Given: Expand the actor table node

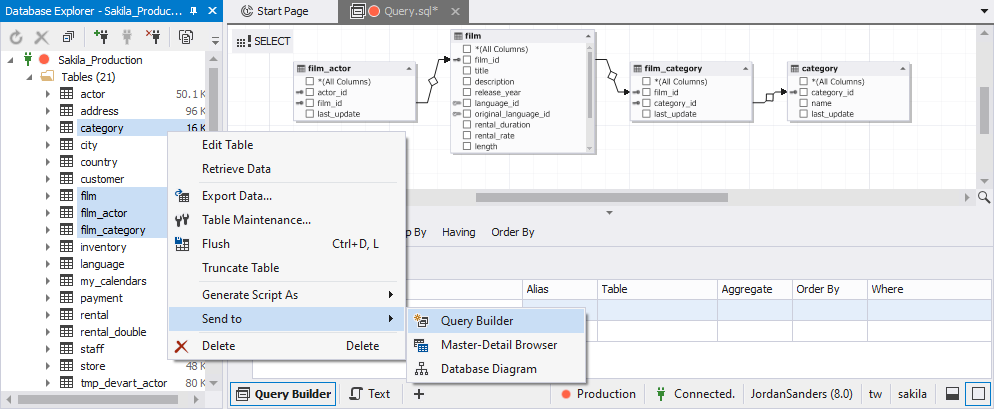Looking at the screenshot, I should pos(48,94).
